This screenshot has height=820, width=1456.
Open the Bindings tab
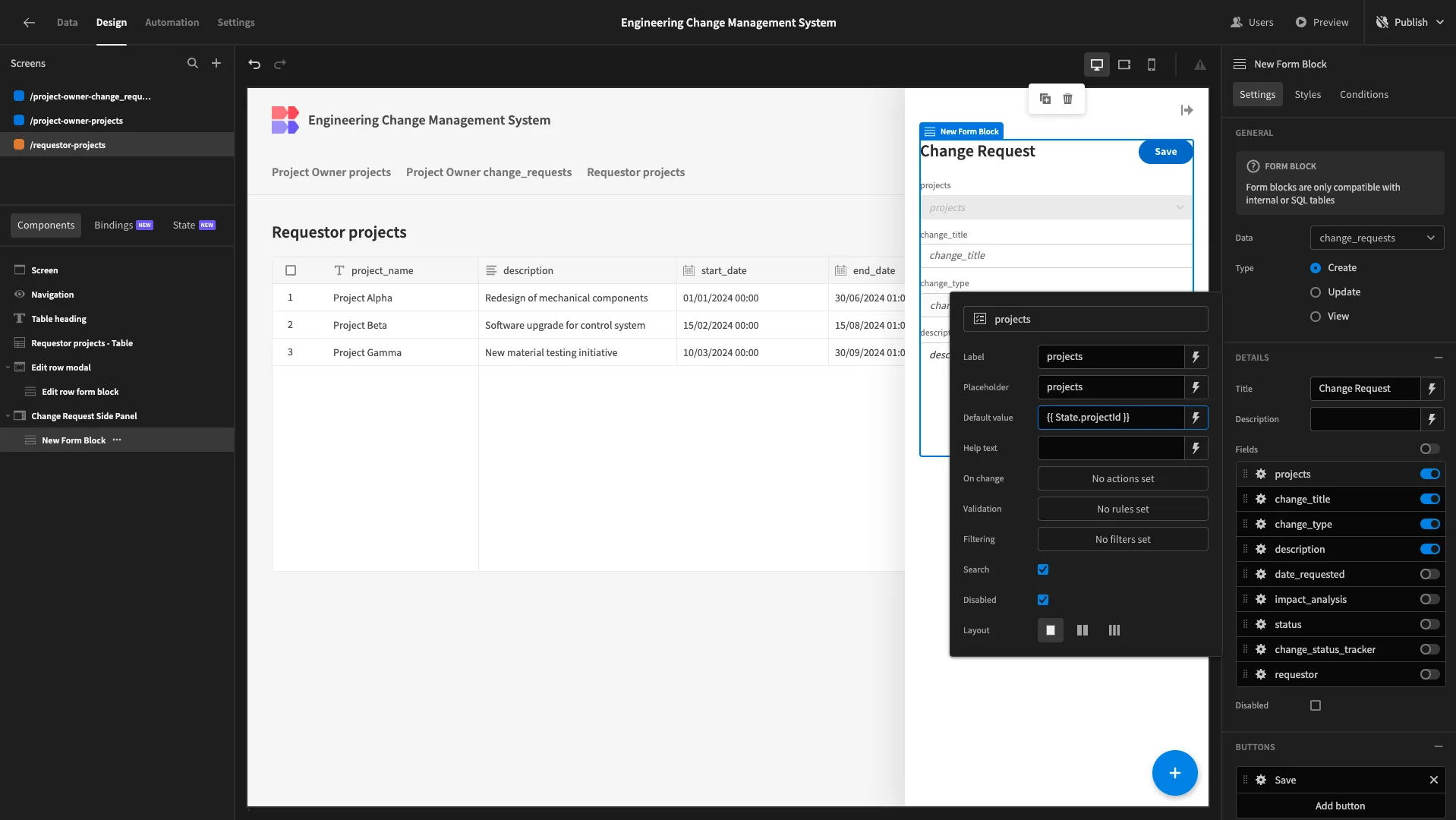pyautogui.click(x=124, y=225)
